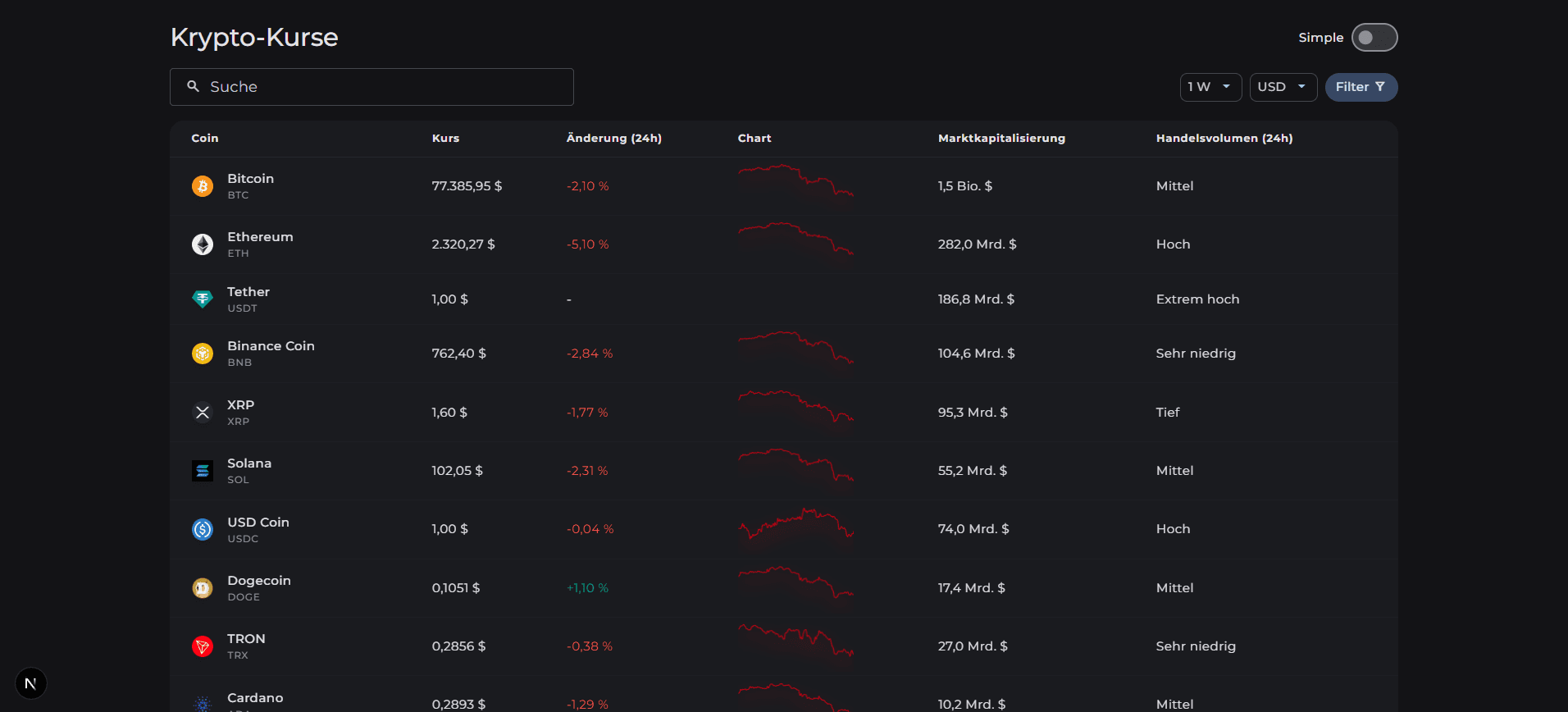
Task: Click the Binance Coin icon
Action: click(x=203, y=354)
